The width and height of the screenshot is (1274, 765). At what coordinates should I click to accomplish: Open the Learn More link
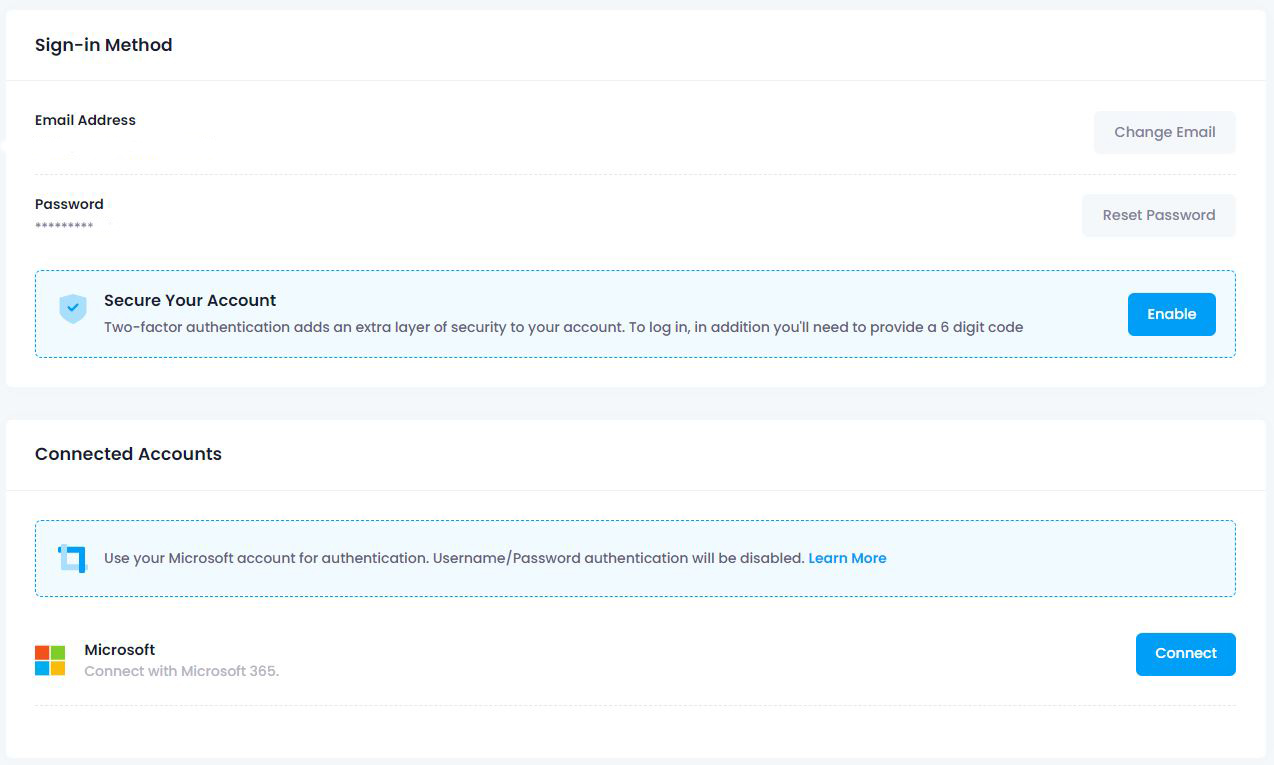click(847, 558)
